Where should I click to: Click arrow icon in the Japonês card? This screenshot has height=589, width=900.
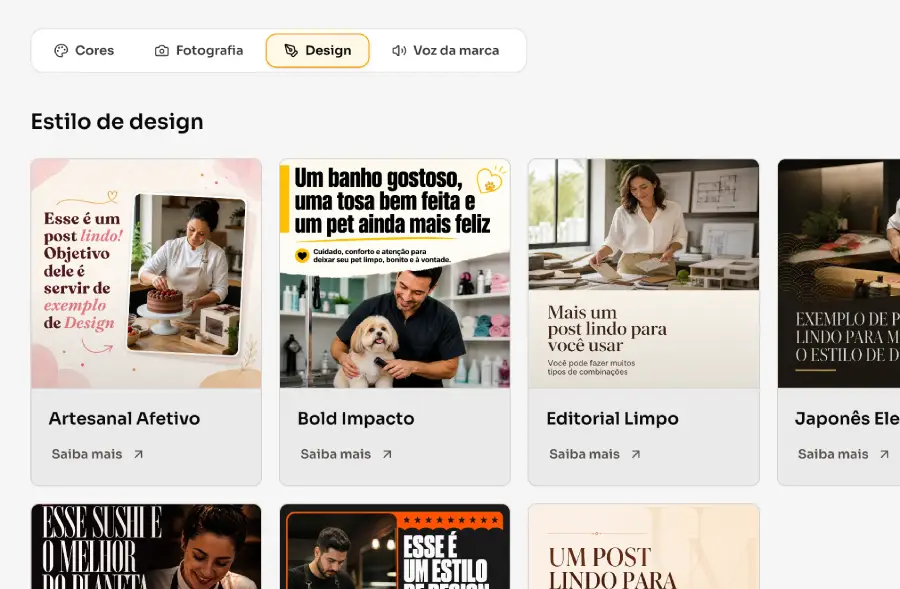coord(885,454)
